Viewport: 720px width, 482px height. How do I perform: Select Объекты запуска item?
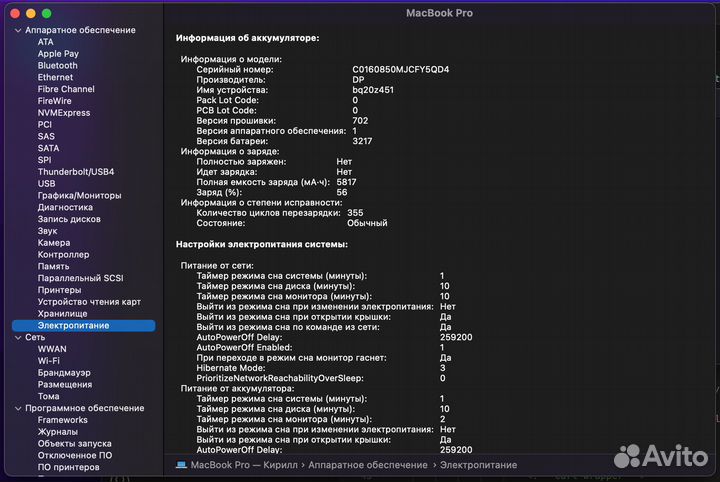click(74, 443)
